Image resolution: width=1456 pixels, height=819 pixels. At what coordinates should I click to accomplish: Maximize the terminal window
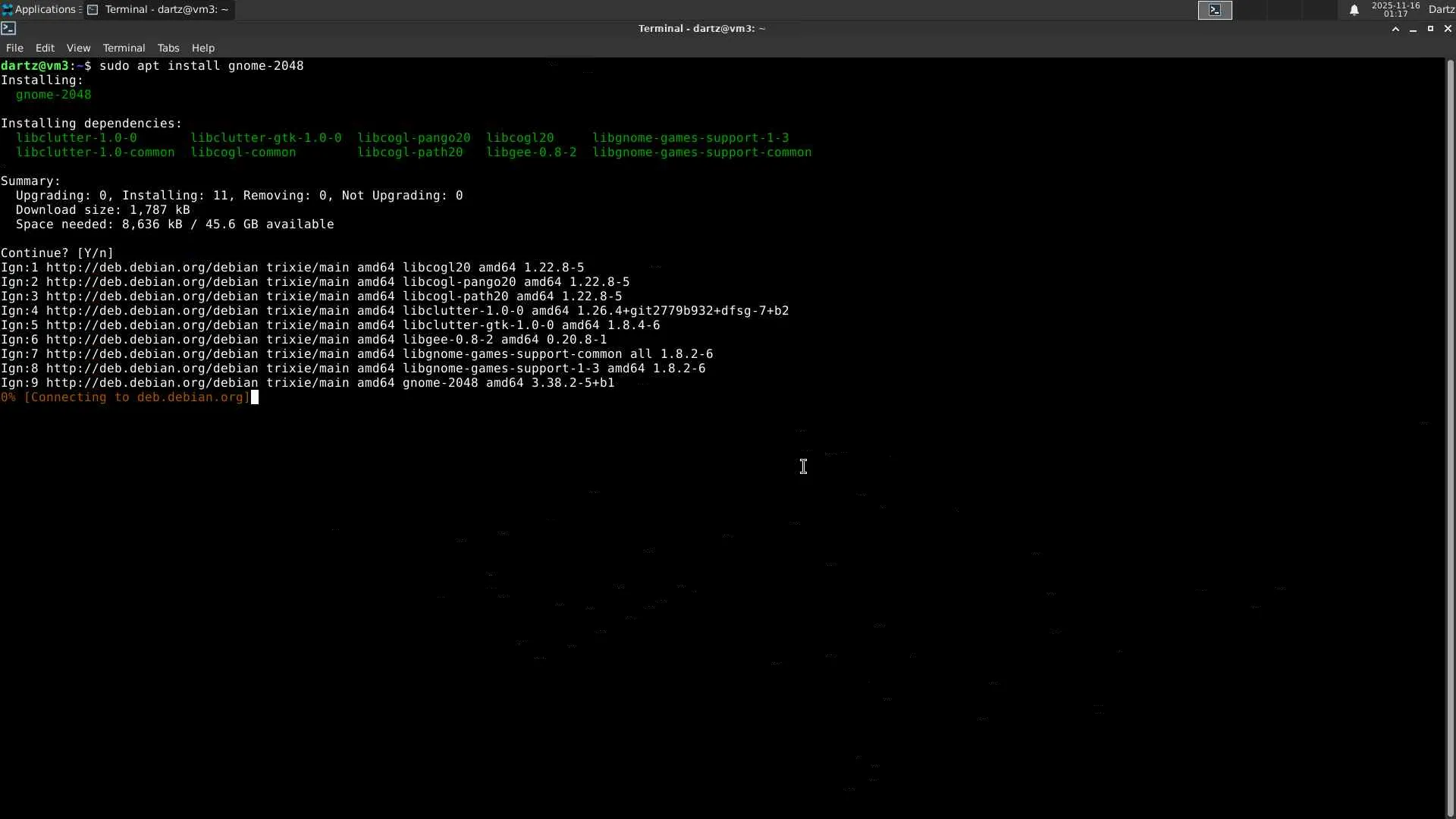click(1430, 29)
